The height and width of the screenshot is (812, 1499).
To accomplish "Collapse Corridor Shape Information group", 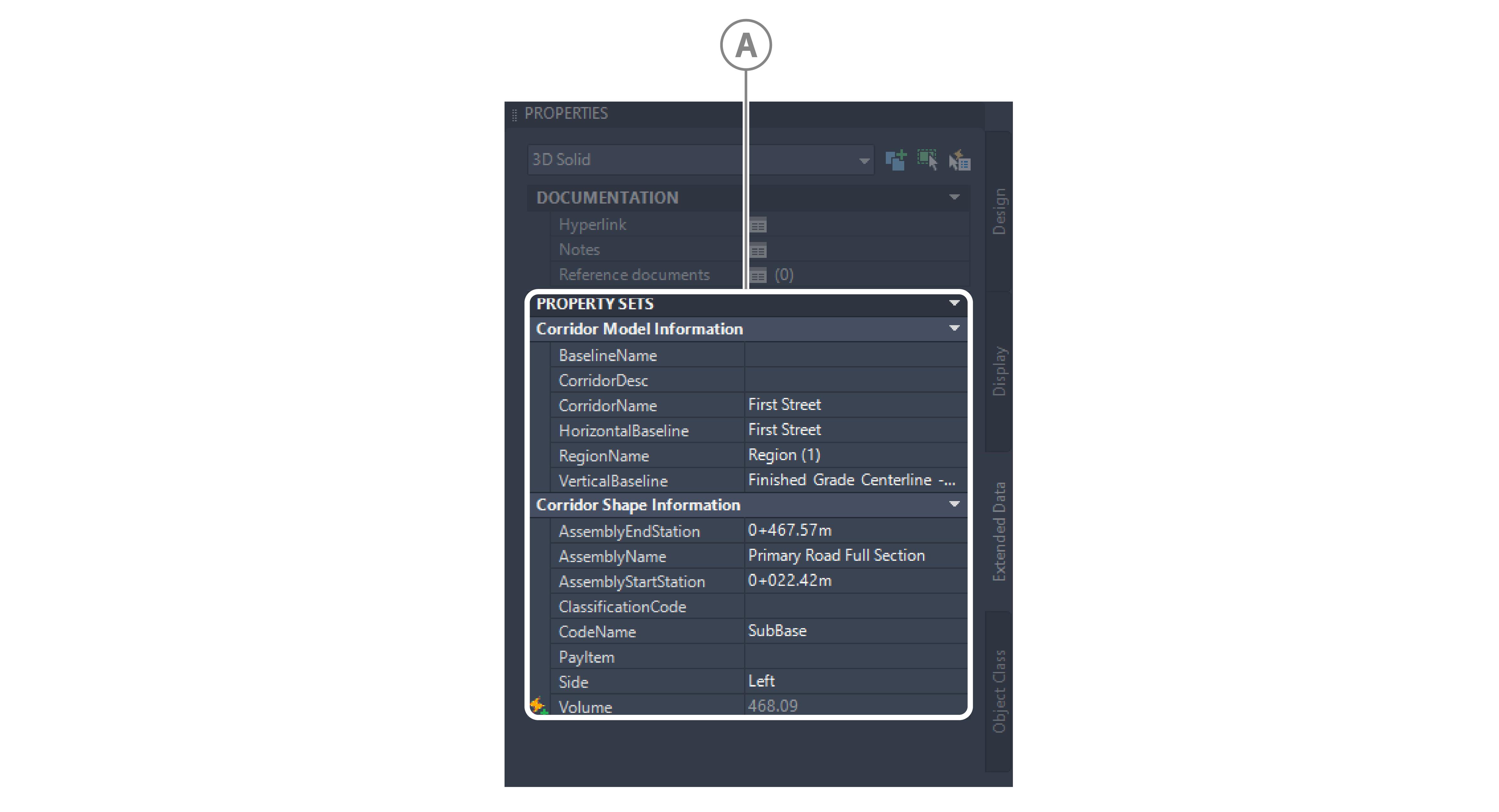I will [954, 504].
